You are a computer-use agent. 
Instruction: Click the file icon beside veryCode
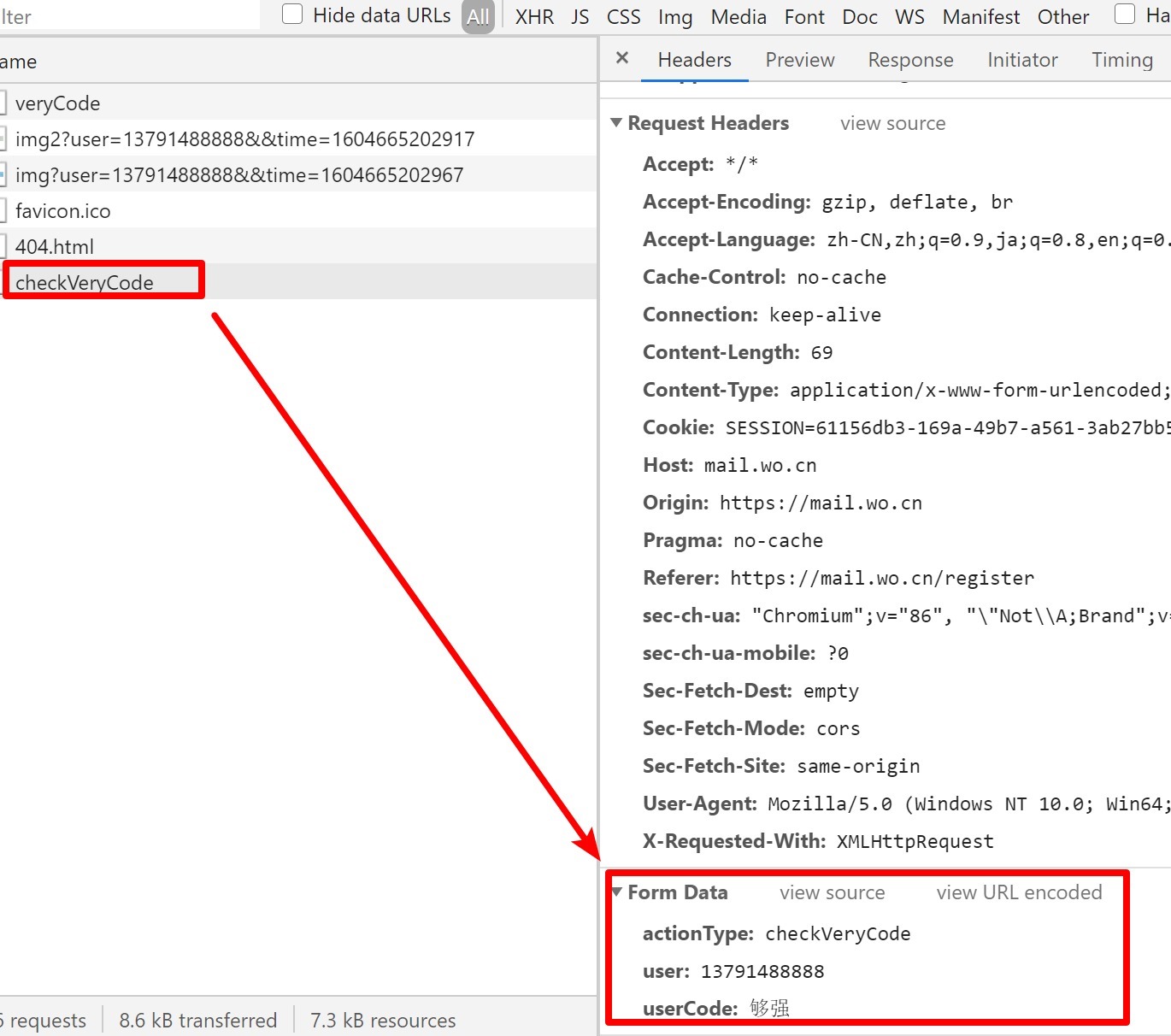(x=3, y=103)
